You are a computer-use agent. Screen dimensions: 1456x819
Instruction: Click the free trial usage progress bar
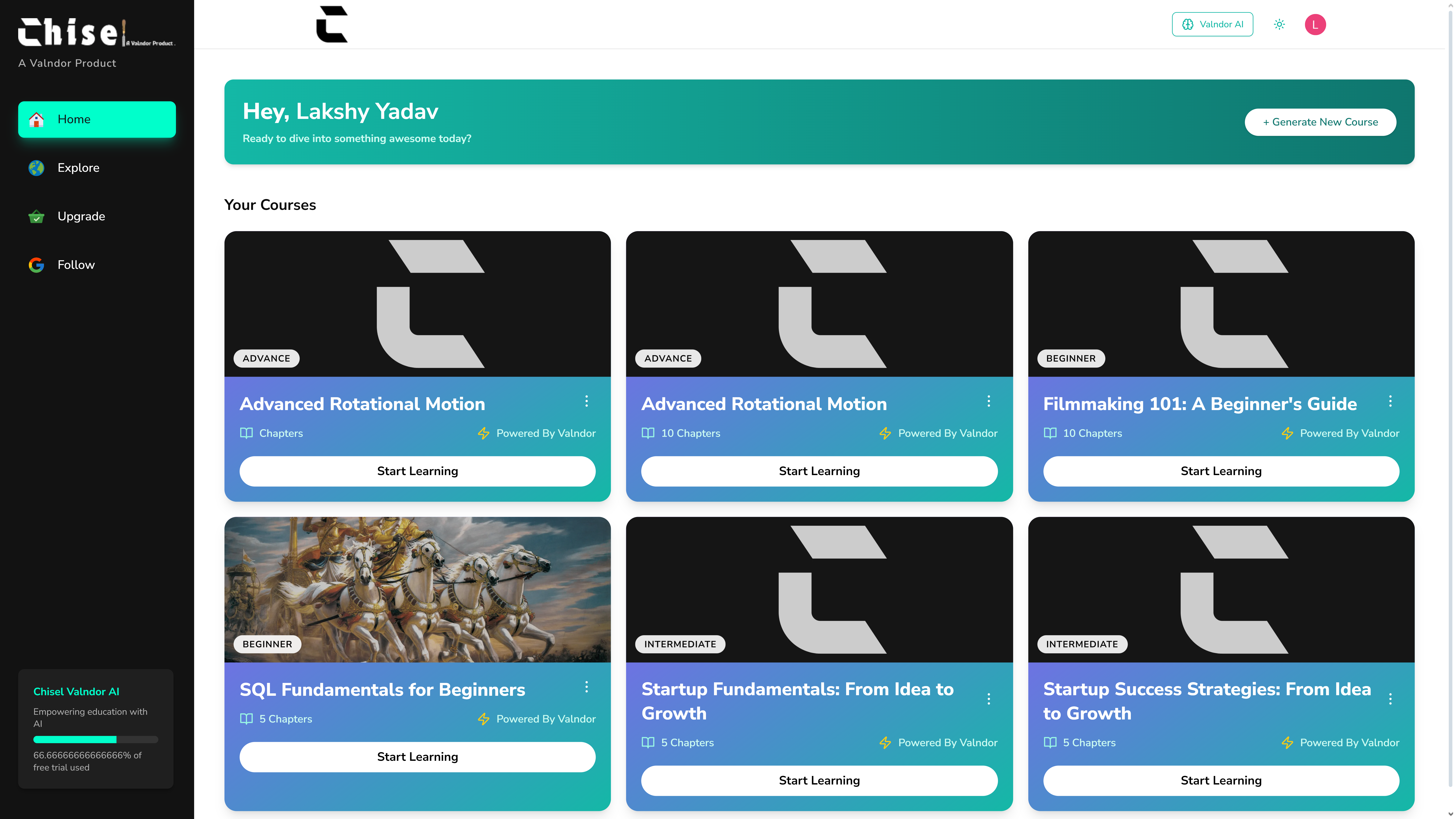coord(96,739)
